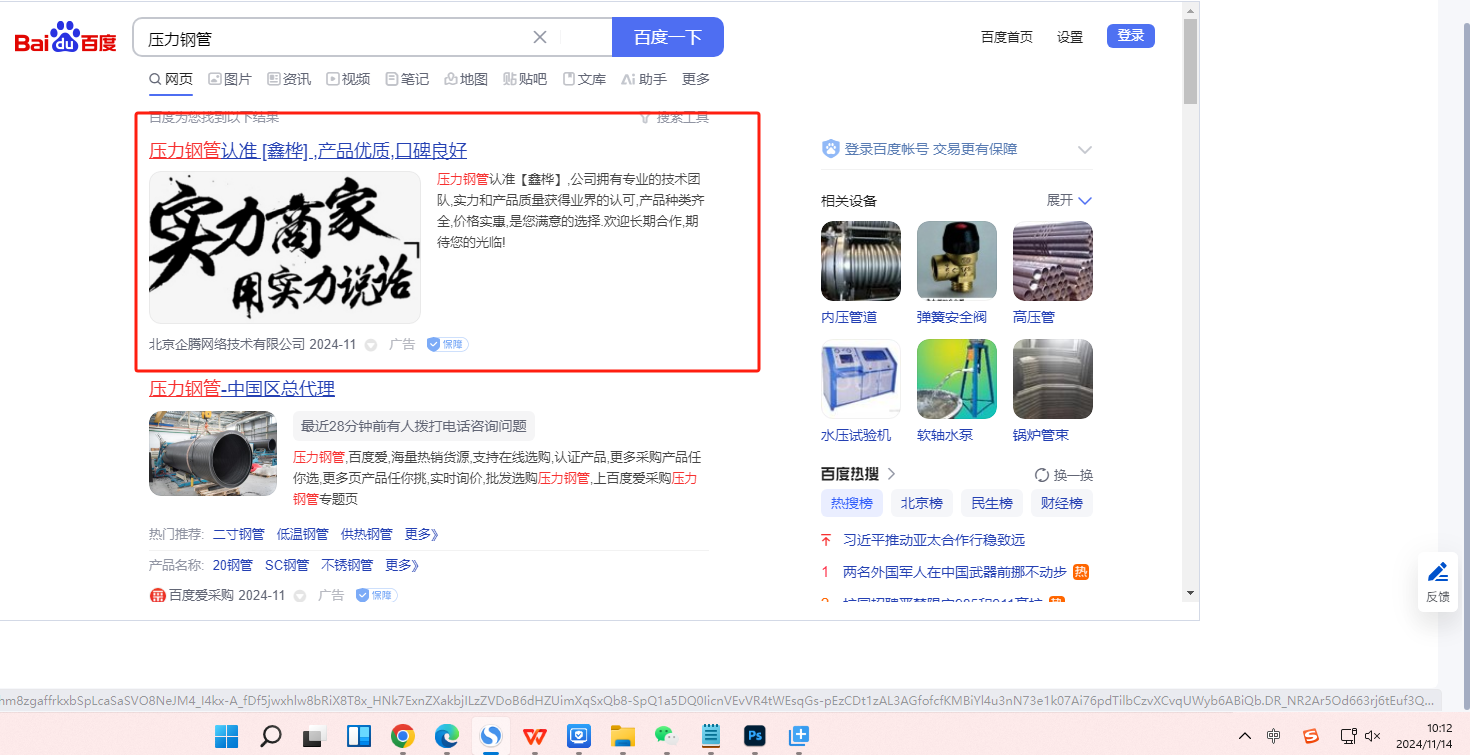Switch to the 视频 tab

point(348,79)
